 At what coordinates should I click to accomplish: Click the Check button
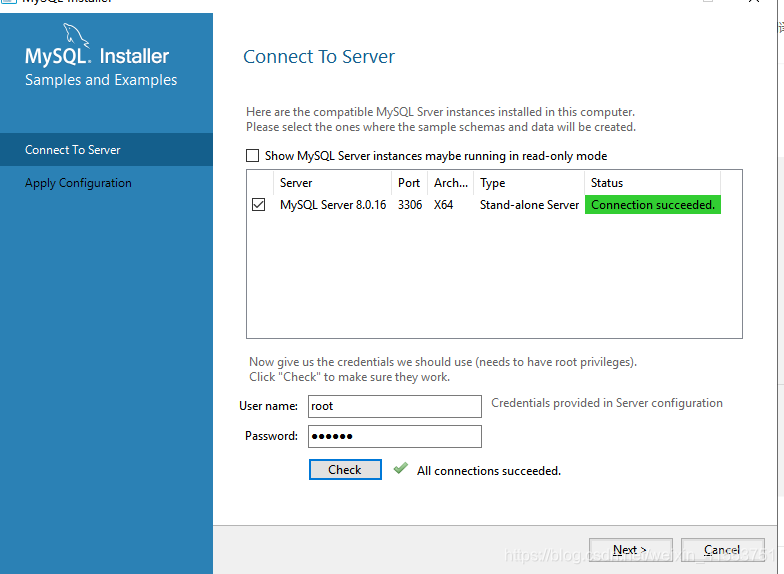(x=345, y=470)
